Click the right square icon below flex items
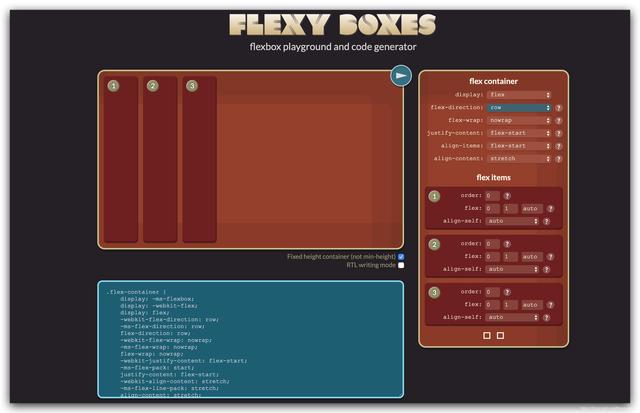The height and width of the screenshot is (413, 640). point(500,335)
